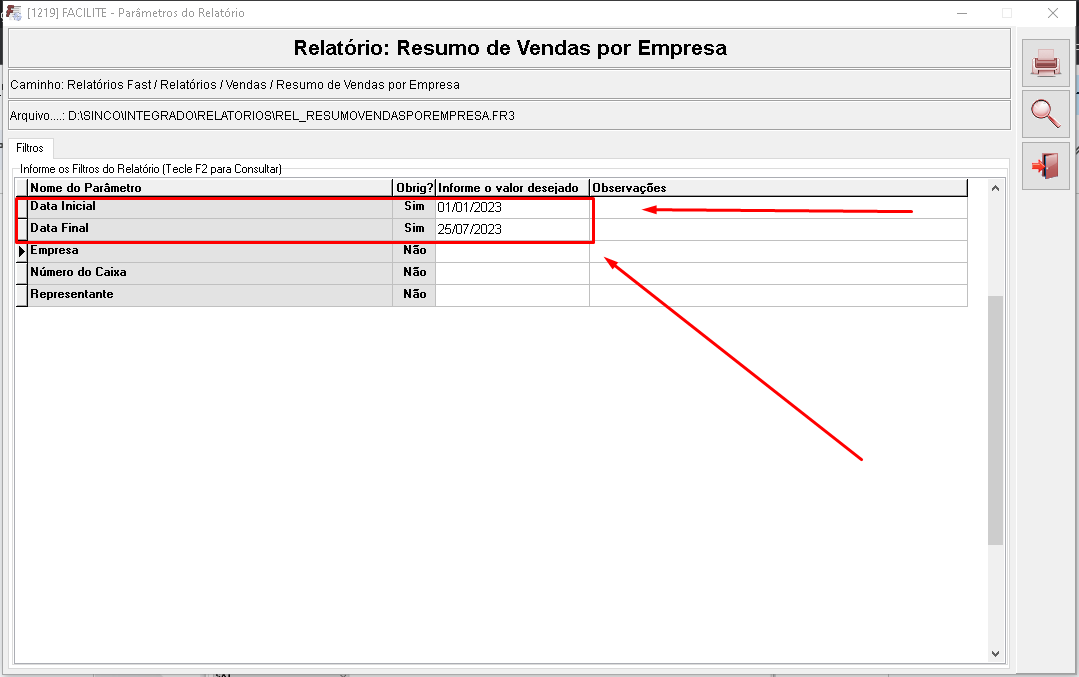Click the Número do Caixa value field
Image resolution: width=1079 pixels, height=677 pixels.
[512, 273]
